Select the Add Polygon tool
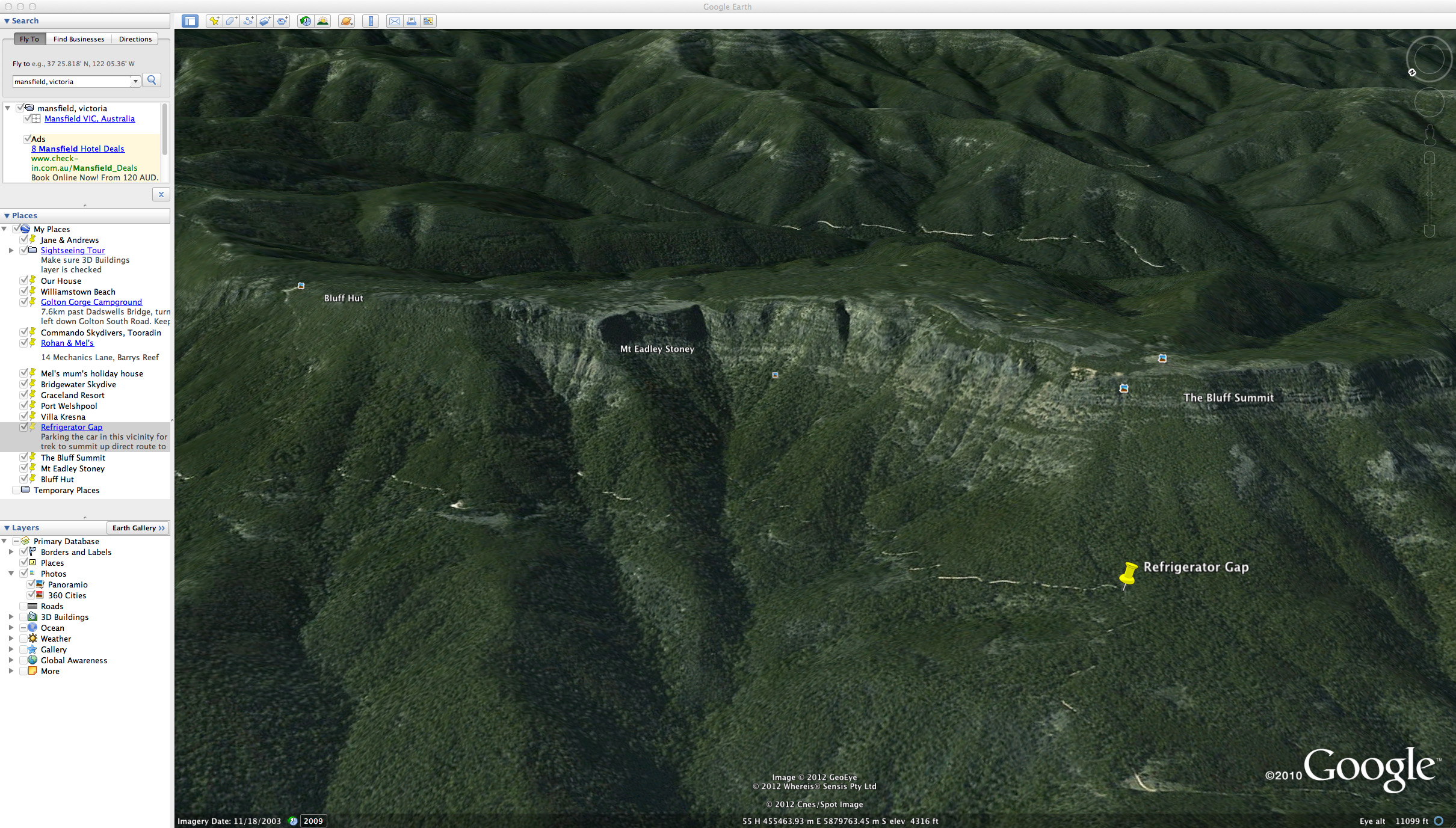The width and height of the screenshot is (1456, 828). 231,21
